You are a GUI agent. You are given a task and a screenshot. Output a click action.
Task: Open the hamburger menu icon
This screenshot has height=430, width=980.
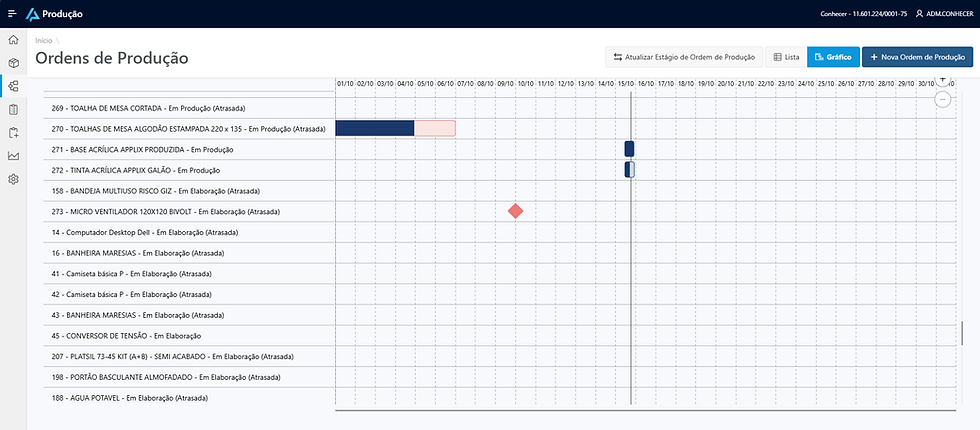point(12,14)
